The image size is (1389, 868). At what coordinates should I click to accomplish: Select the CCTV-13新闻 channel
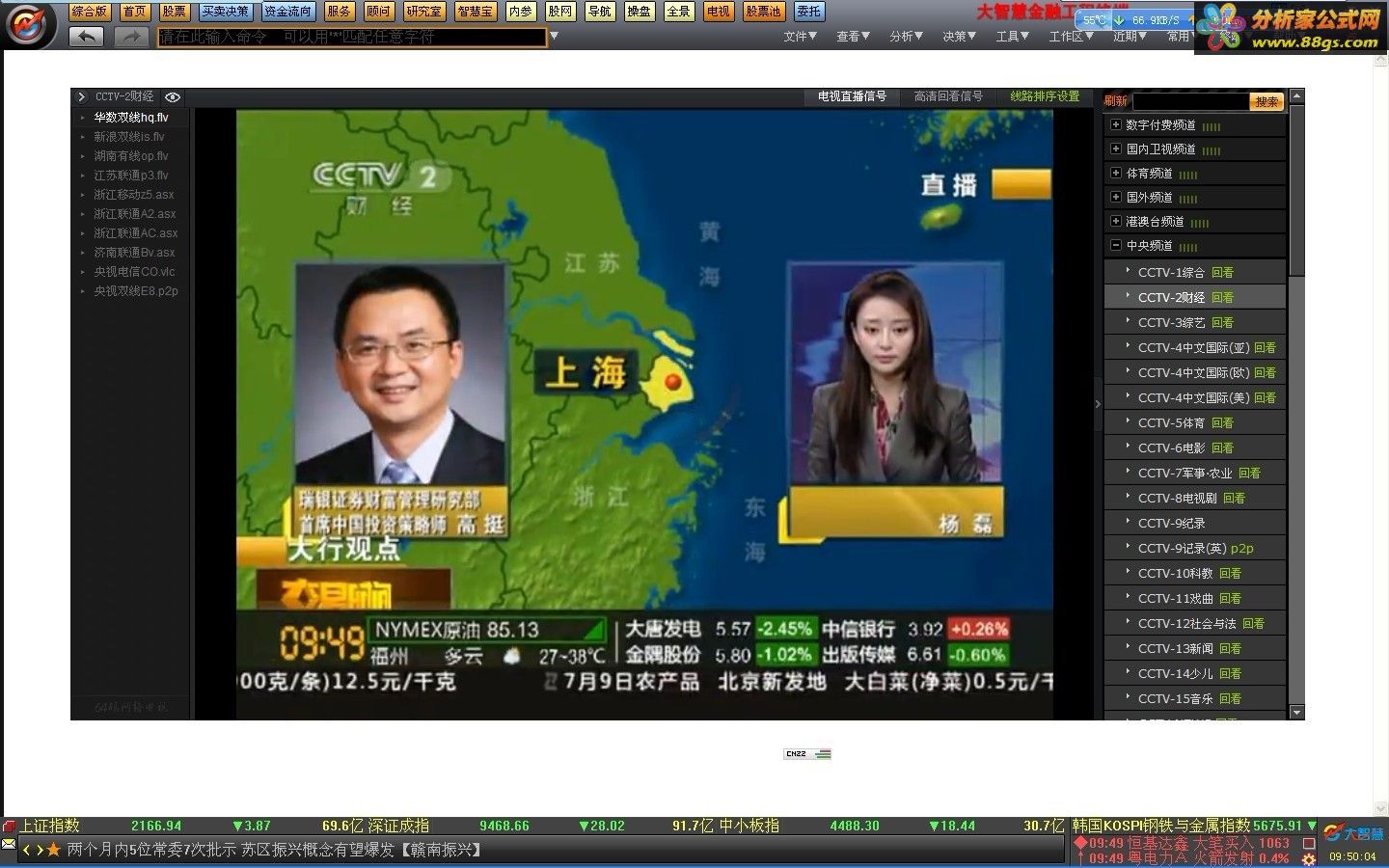[1176, 649]
